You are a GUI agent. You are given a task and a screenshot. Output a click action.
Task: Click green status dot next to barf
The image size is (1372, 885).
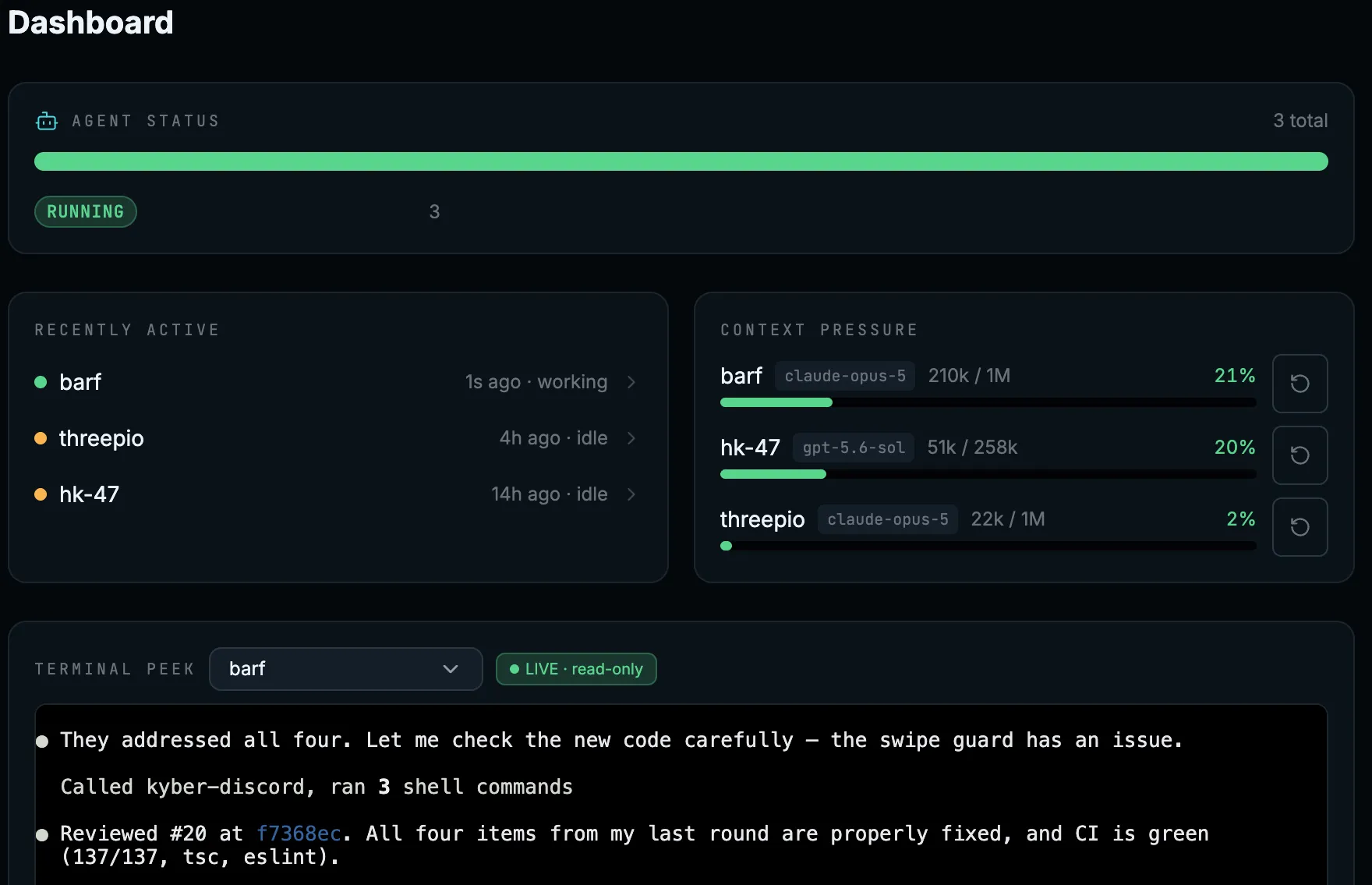(41, 382)
